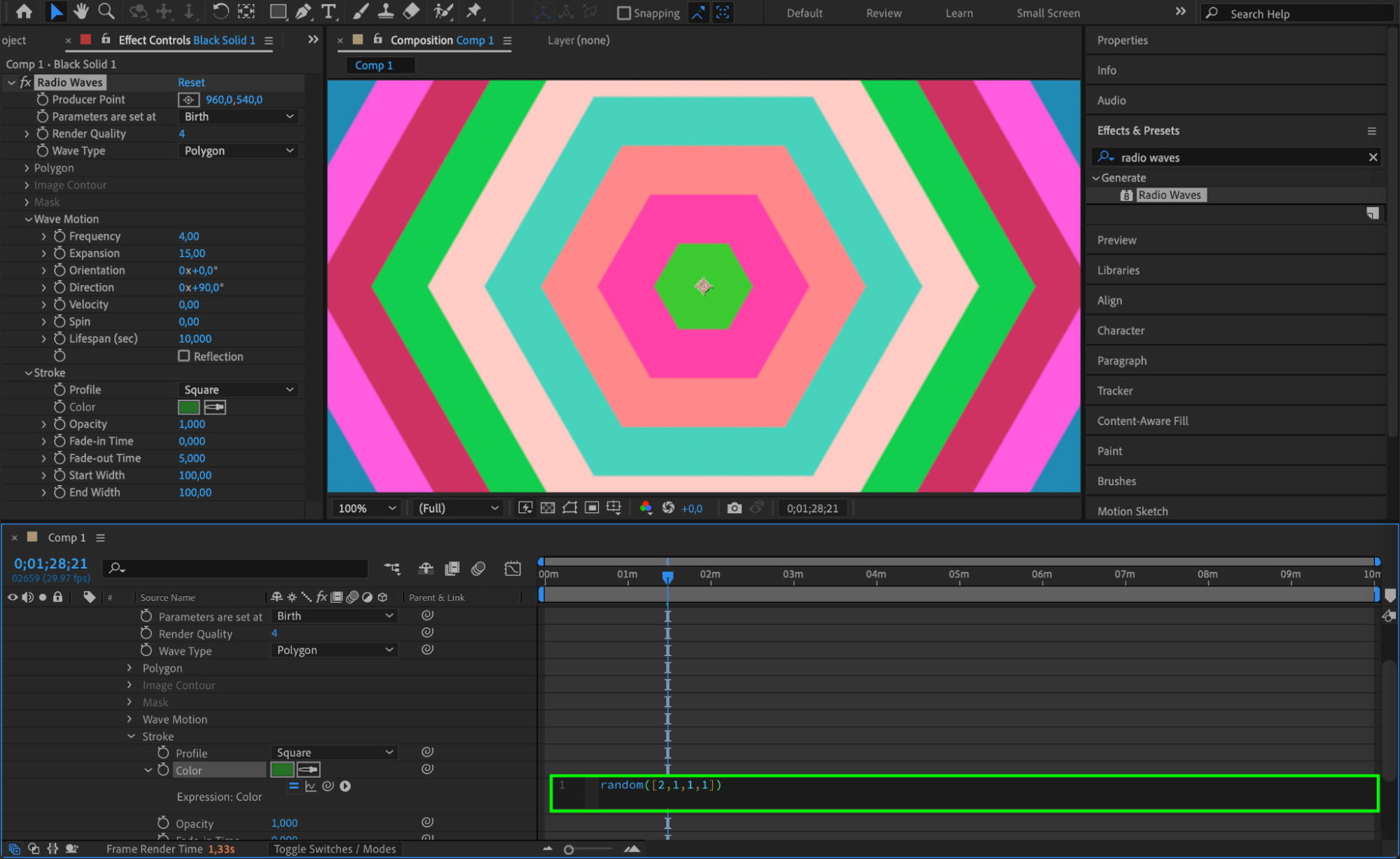Viewport: 1400px width, 859px height.
Task: Enable the Reflection checkbox
Action: pos(184,356)
